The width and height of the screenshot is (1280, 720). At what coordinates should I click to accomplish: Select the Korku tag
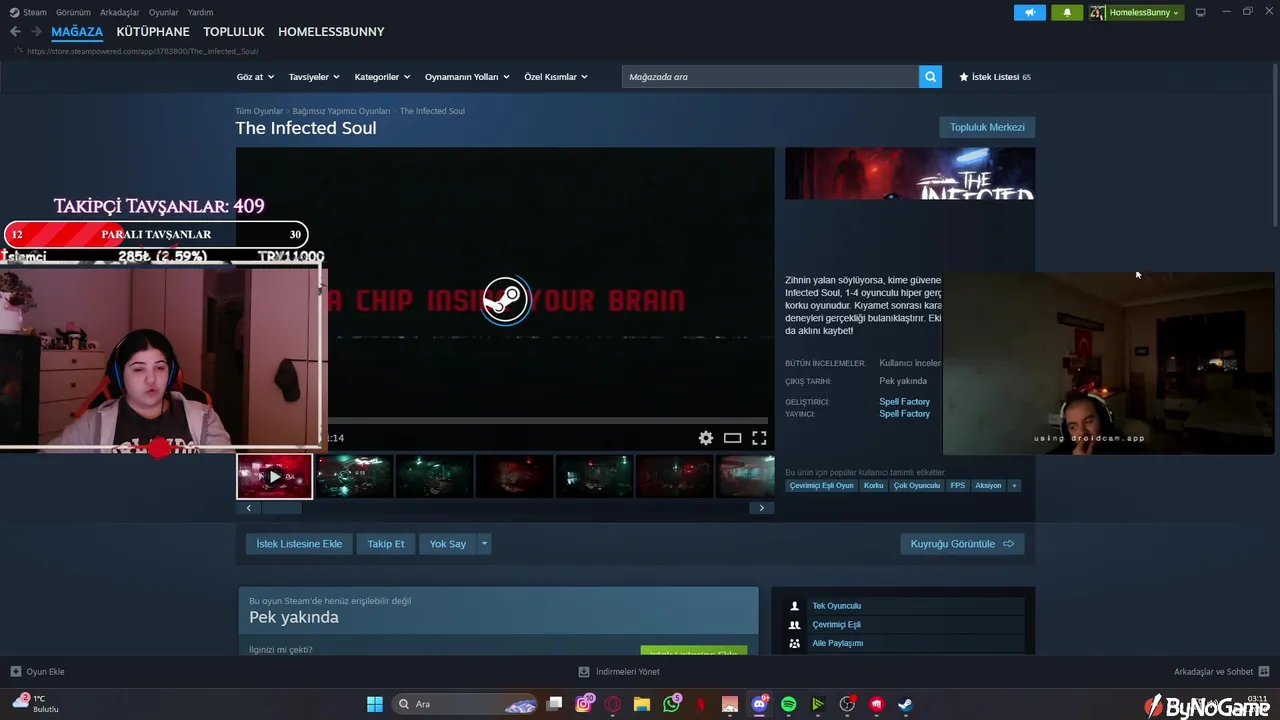[873, 486]
